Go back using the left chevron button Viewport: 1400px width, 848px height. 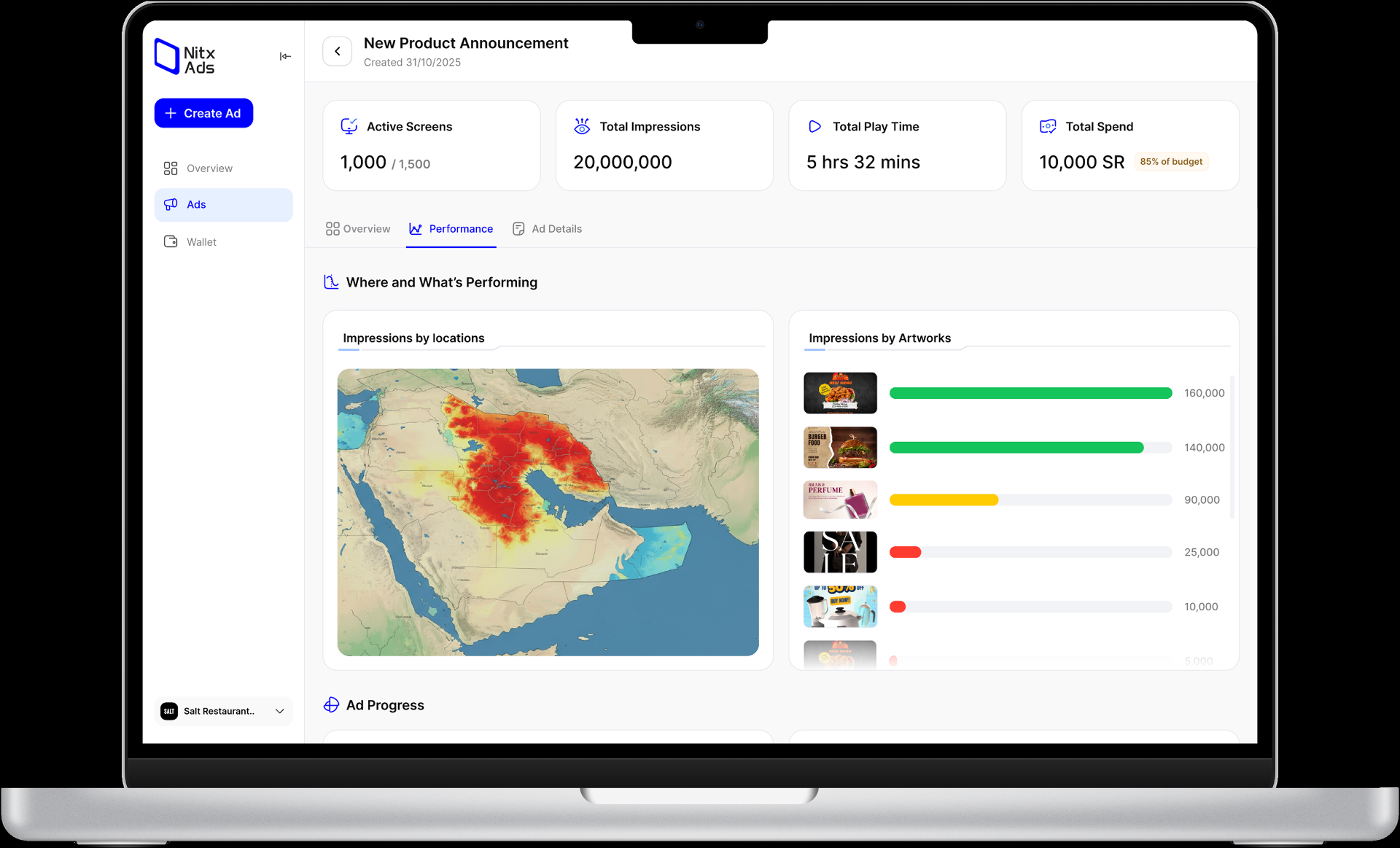338,51
